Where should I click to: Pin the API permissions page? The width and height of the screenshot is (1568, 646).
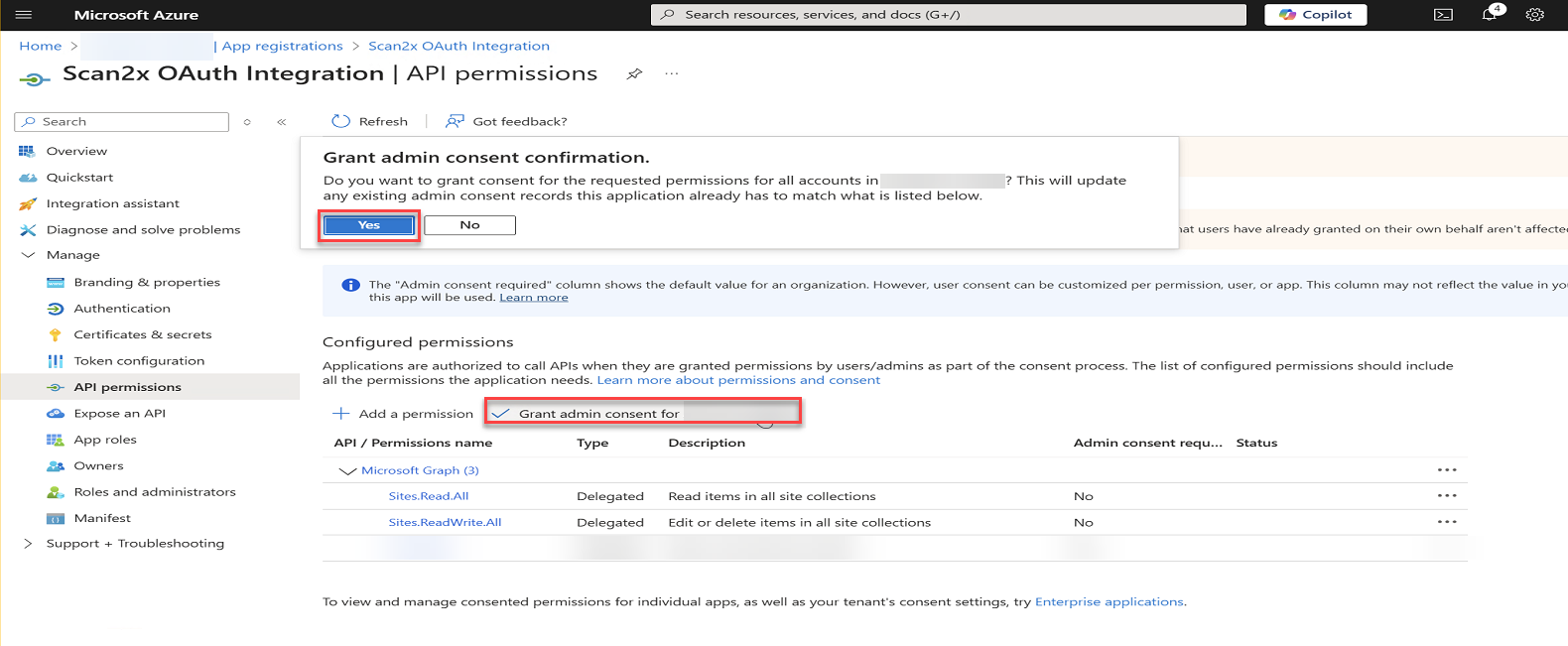pos(634,74)
